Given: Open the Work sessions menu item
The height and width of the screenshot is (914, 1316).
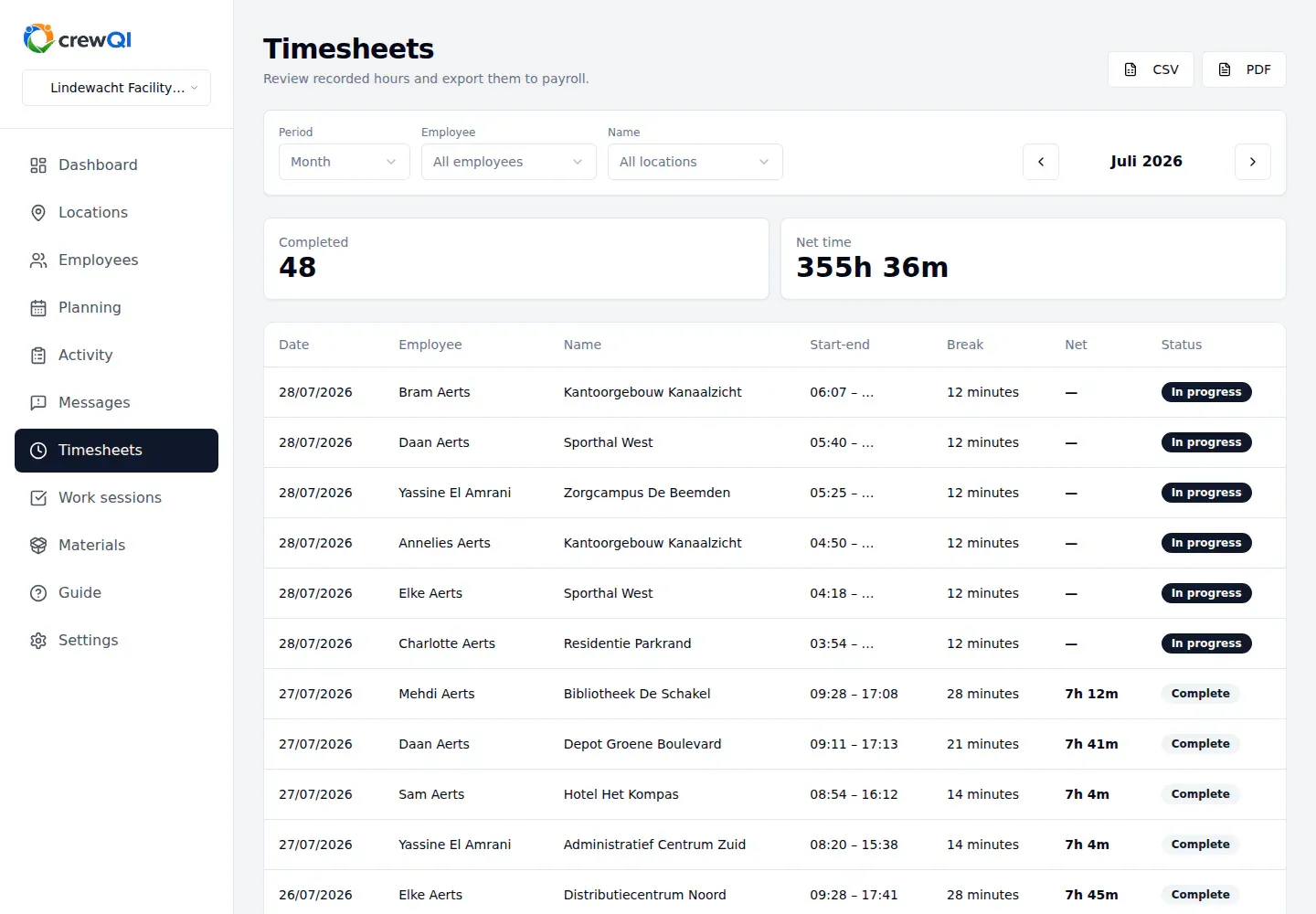Looking at the screenshot, I should click(116, 498).
